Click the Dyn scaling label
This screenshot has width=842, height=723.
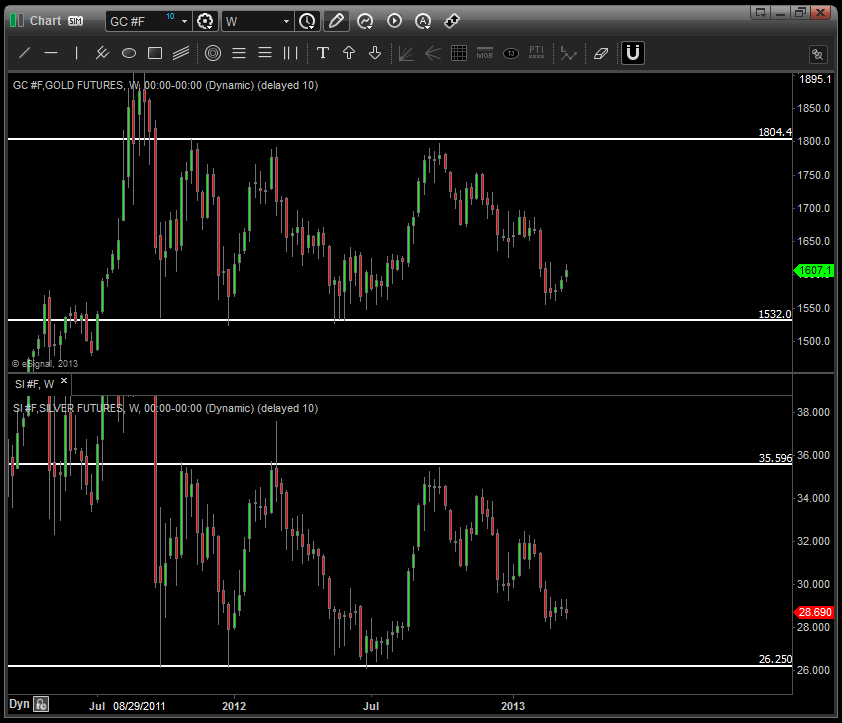tap(18, 704)
